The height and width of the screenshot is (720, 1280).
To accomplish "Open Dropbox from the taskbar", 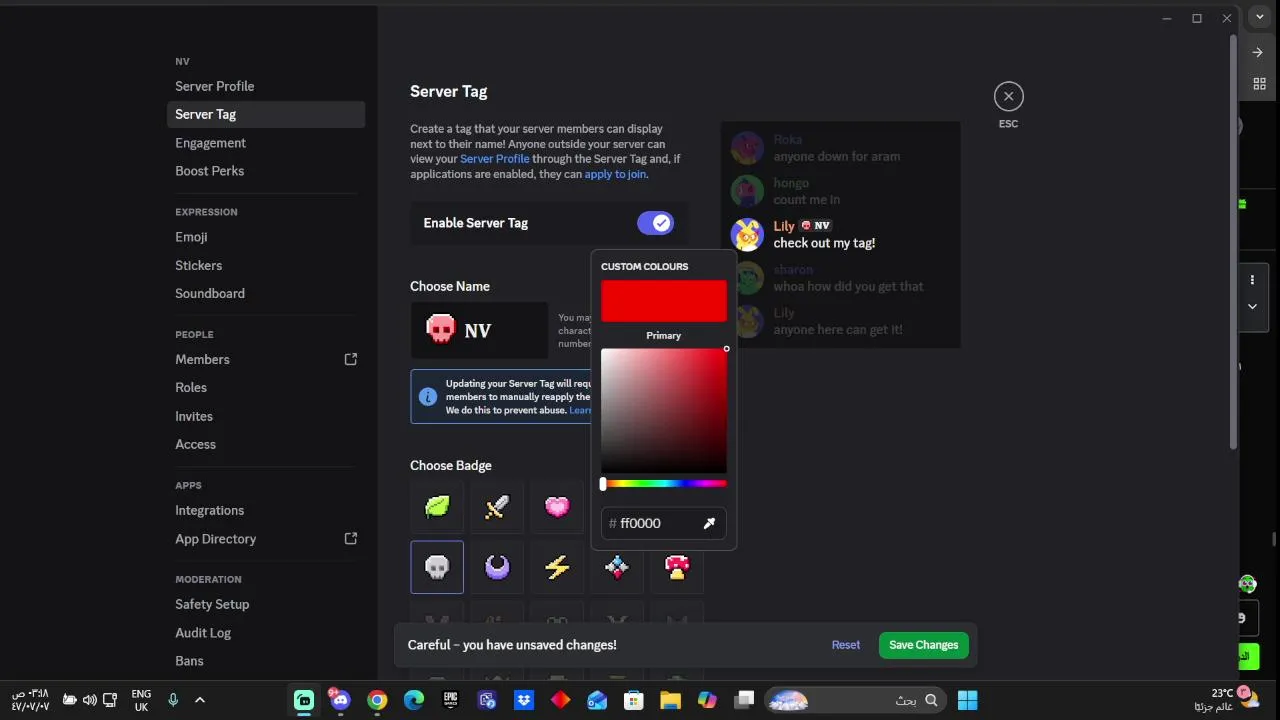I will coord(524,700).
